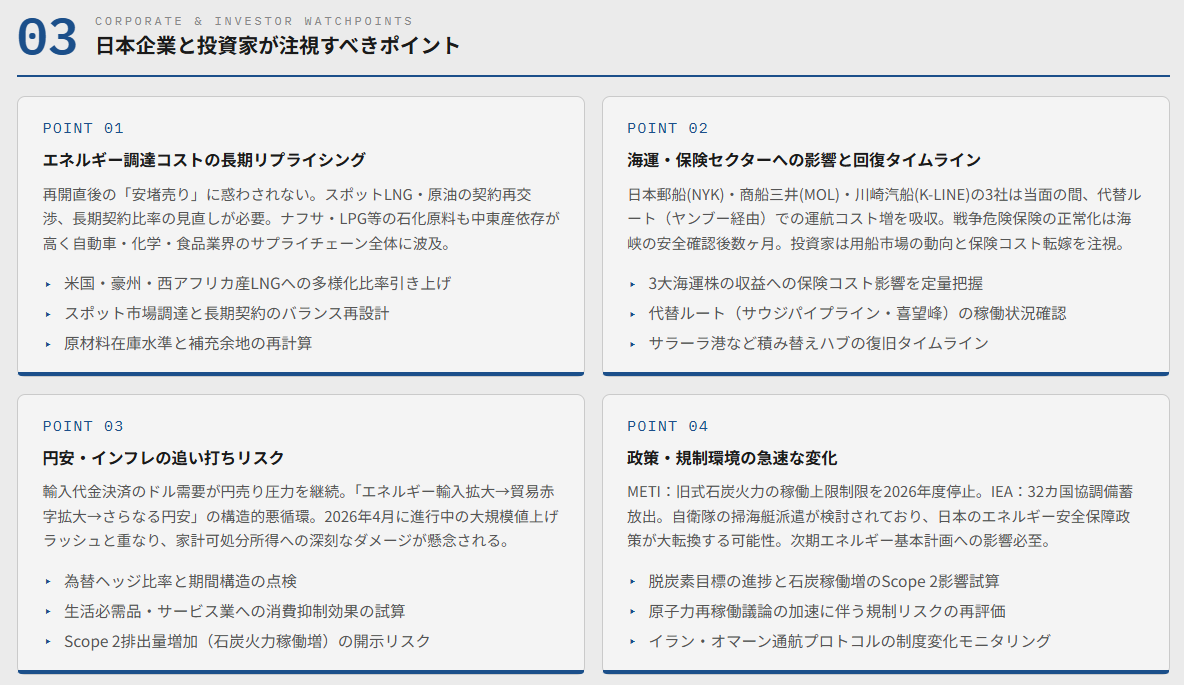Open the 政策・規制環境の急速な変化 card title
Image resolution: width=1184 pixels, height=685 pixels.
coord(732,458)
